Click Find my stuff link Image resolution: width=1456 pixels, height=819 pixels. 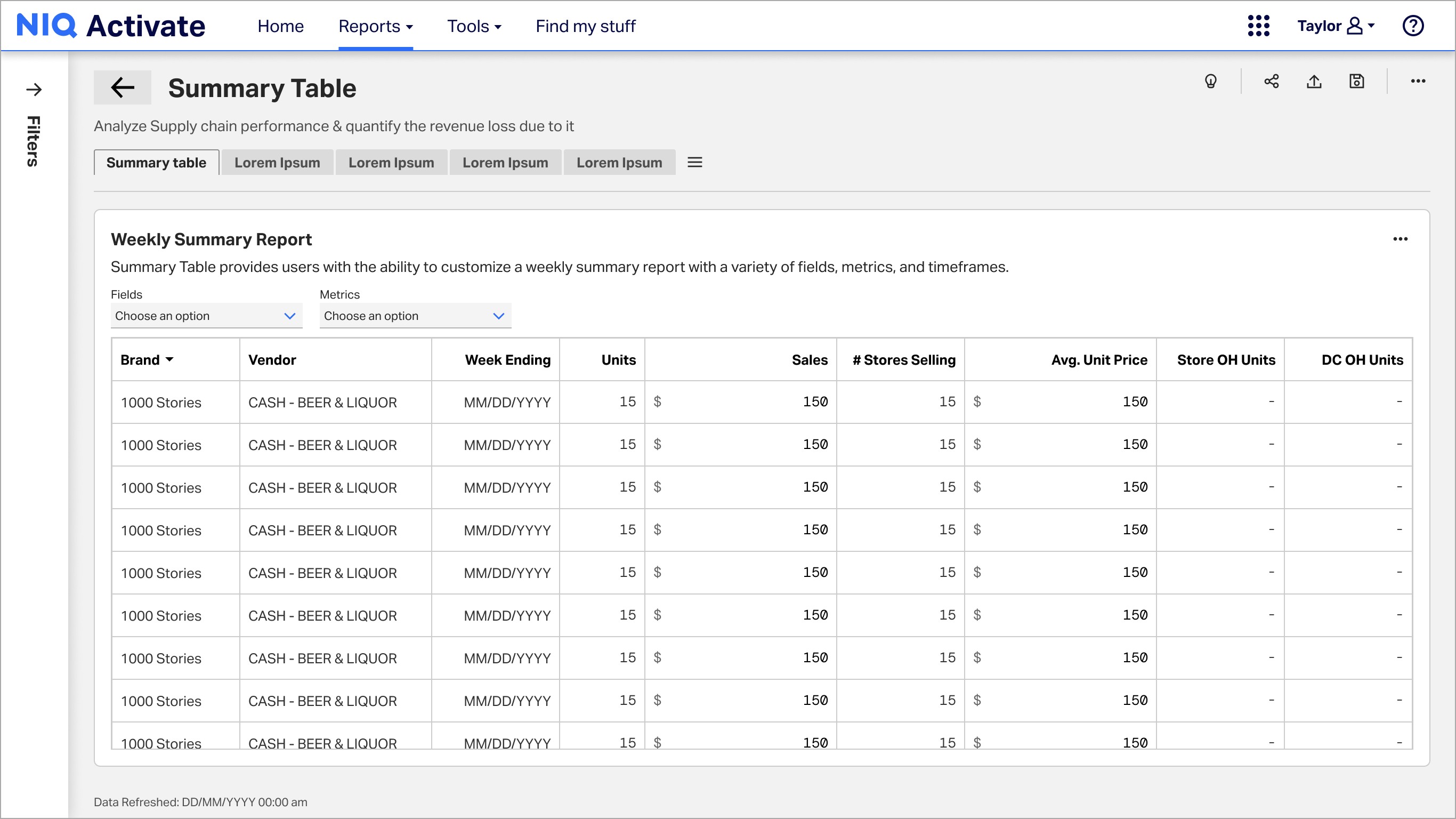585,26
